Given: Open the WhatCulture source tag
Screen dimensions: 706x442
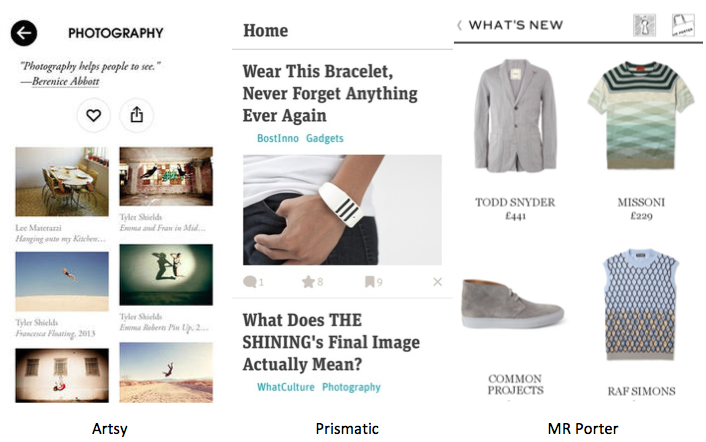Looking at the screenshot, I should pyautogui.click(x=285, y=387).
